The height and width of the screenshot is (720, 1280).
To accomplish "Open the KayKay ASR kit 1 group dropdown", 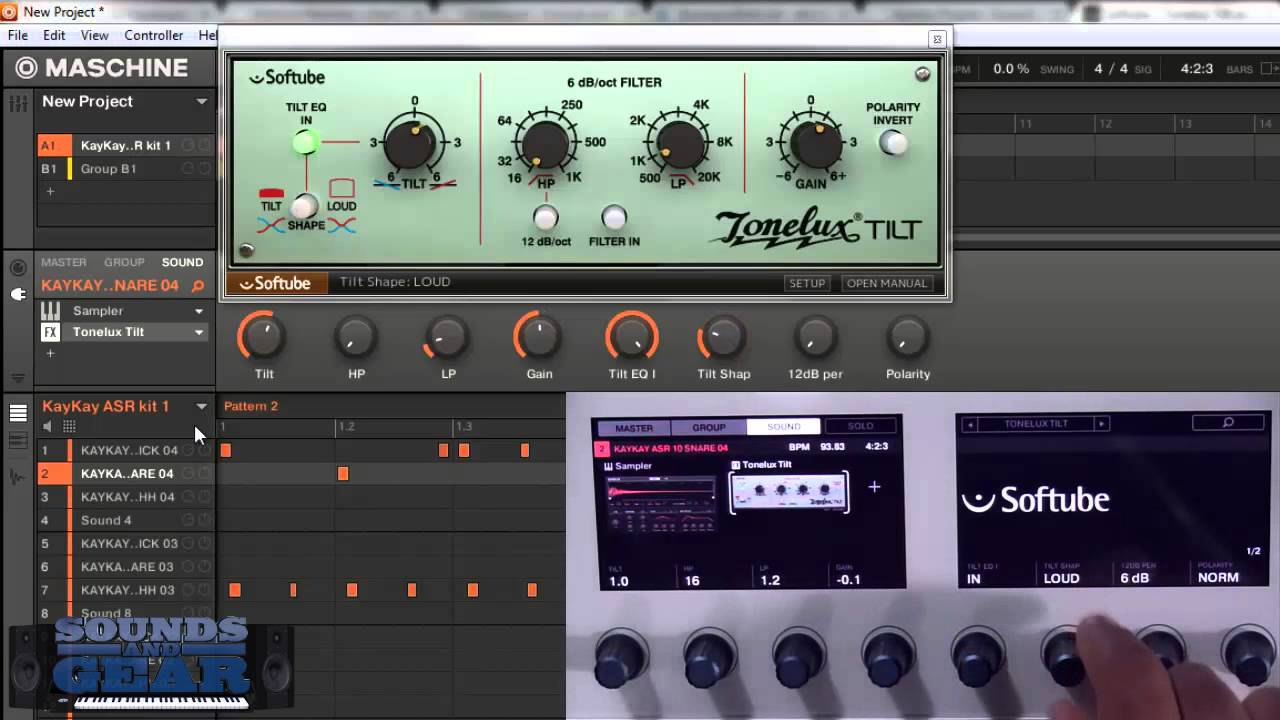I will point(201,407).
